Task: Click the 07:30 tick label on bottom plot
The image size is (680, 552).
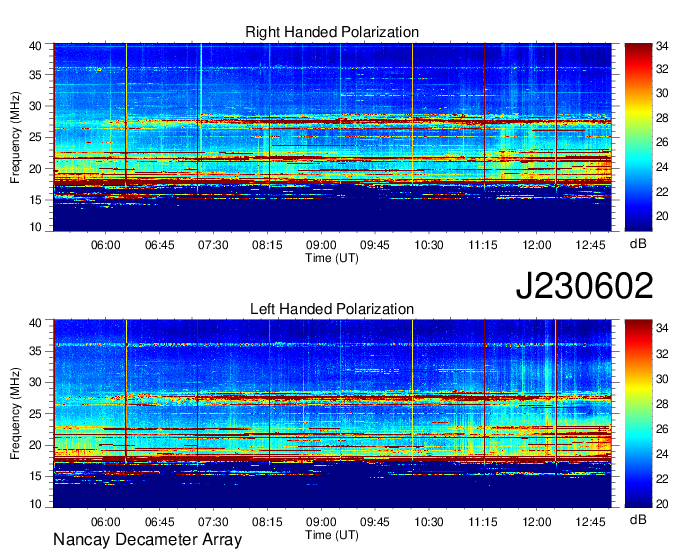Action: [x=213, y=522]
